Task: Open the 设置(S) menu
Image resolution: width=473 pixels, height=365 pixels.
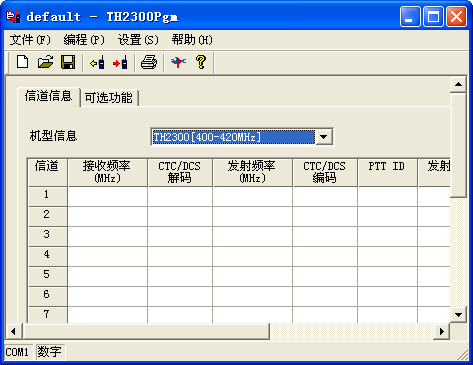Action: 138,40
